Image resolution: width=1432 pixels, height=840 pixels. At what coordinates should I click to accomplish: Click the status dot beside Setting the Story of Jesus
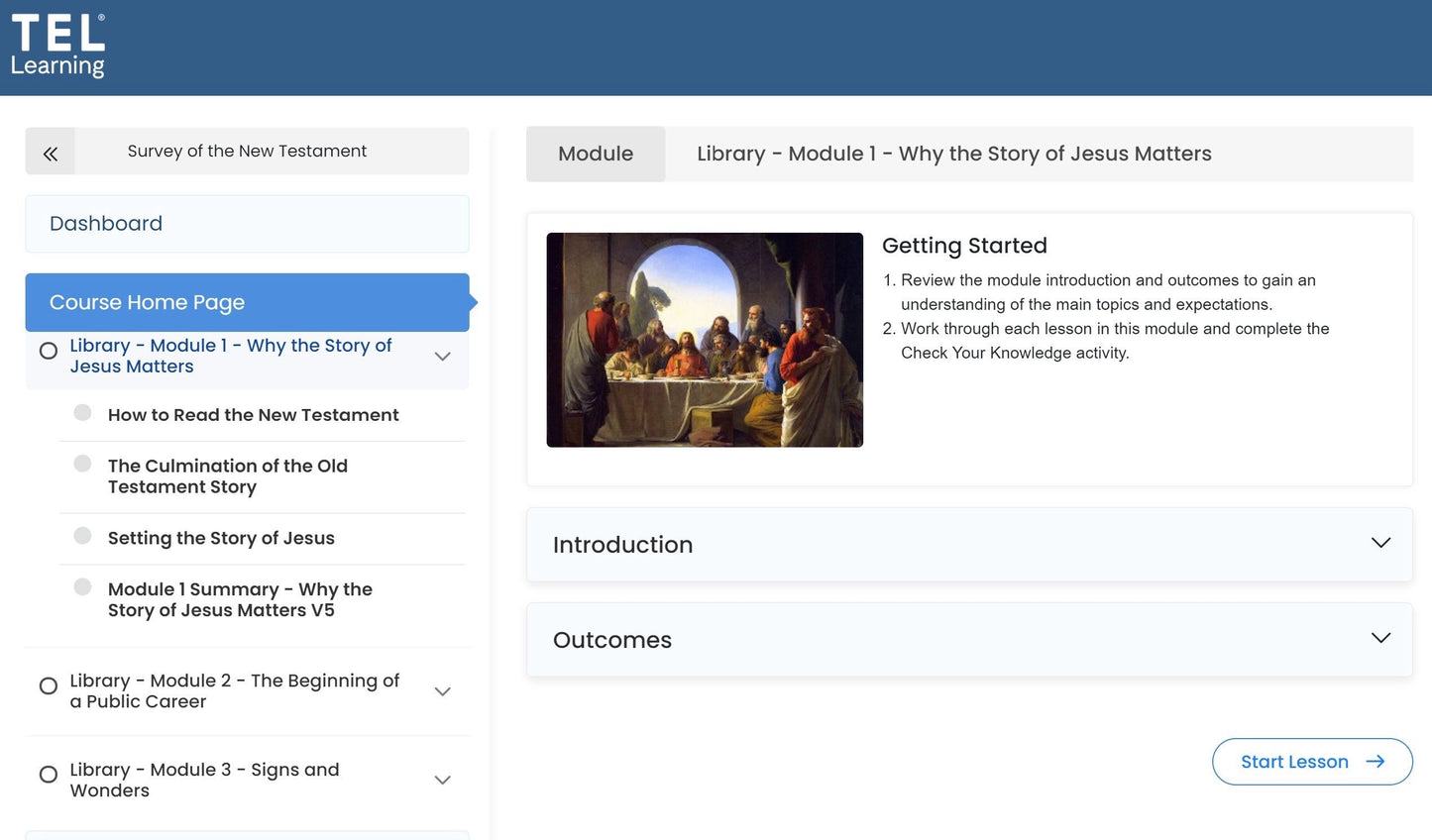click(x=82, y=535)
